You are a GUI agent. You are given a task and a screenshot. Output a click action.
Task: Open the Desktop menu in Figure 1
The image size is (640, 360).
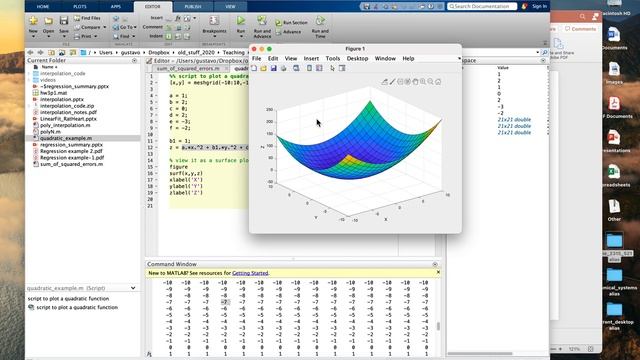[357, 59]
